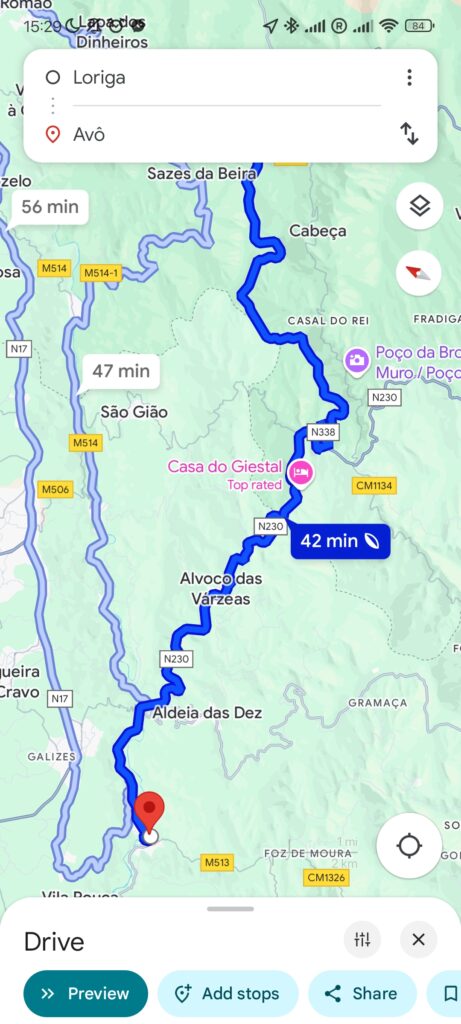Start the route Preview
Image resolution: width=461 pixels, height=1024 pixels.
click(86, 993)
